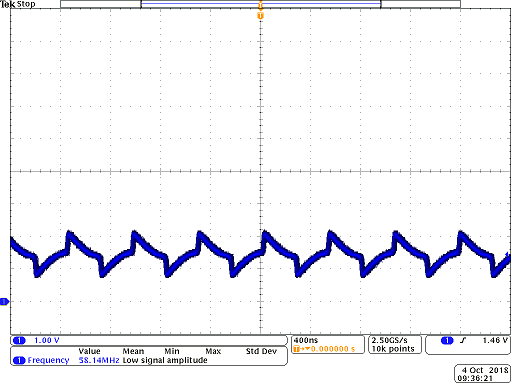Click the Low signal amplitude warning text
Viewport: 512px width, 384px height.
coord(165,360)
